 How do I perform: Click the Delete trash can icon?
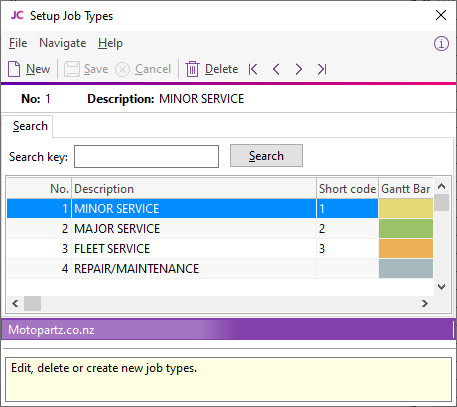192,69
